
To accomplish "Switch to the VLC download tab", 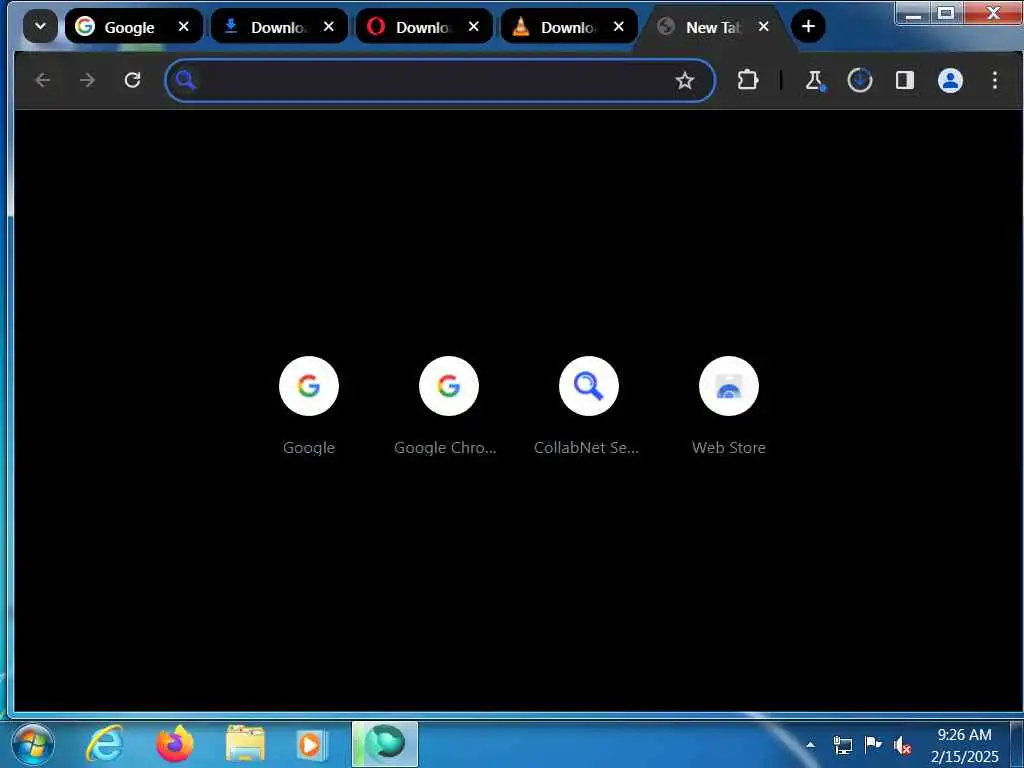I will tap(569, 27).
